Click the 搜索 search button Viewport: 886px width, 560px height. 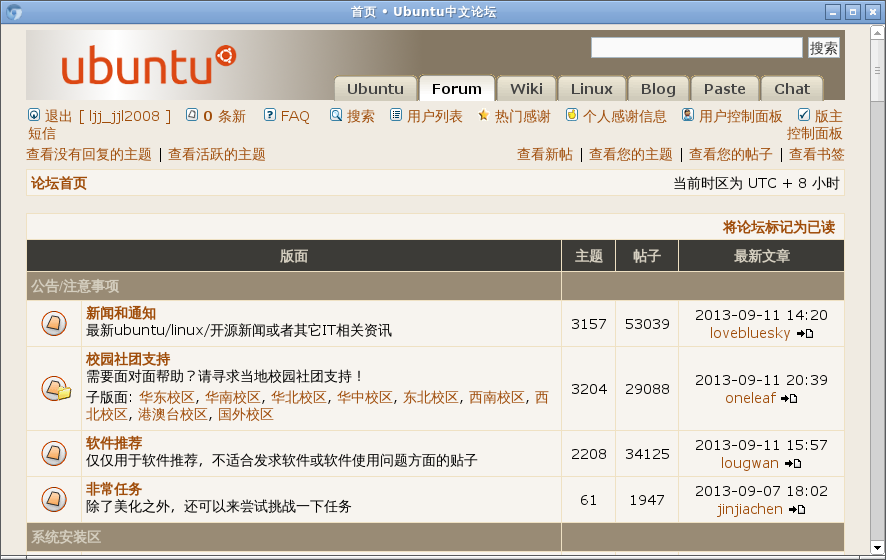[x=823, y=48]
